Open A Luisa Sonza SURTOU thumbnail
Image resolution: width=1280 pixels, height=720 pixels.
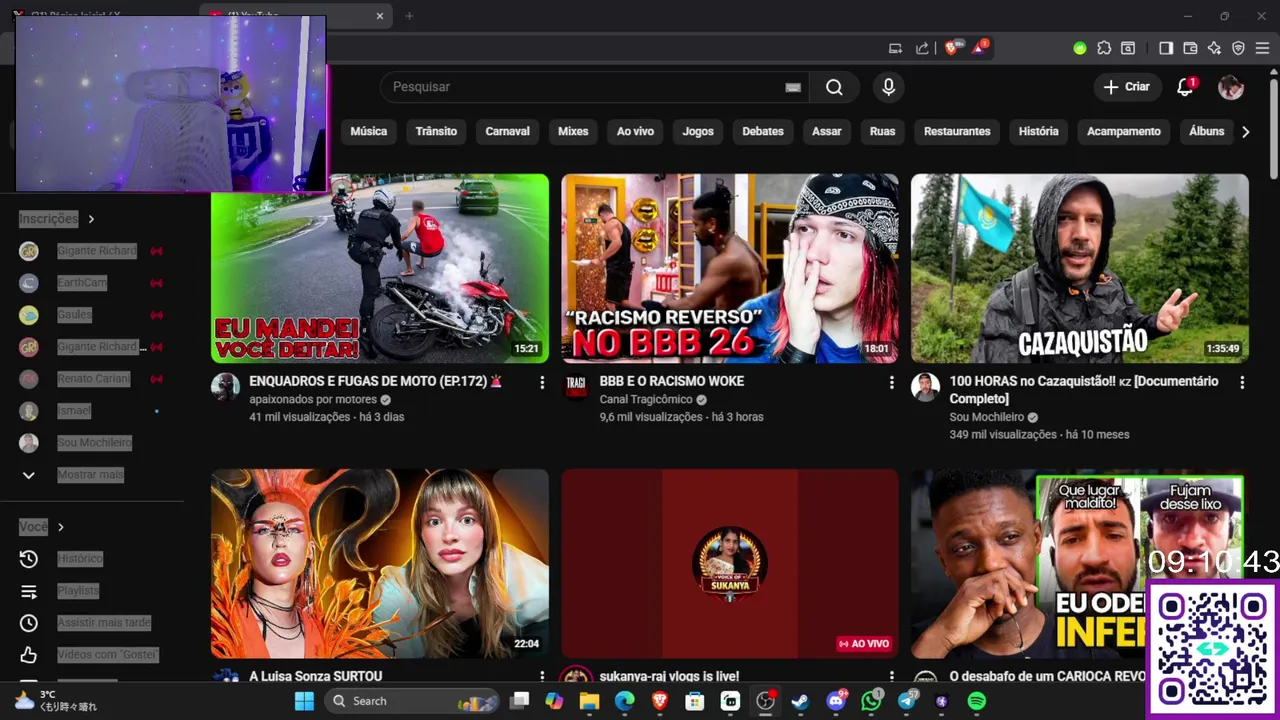[380, 563]
